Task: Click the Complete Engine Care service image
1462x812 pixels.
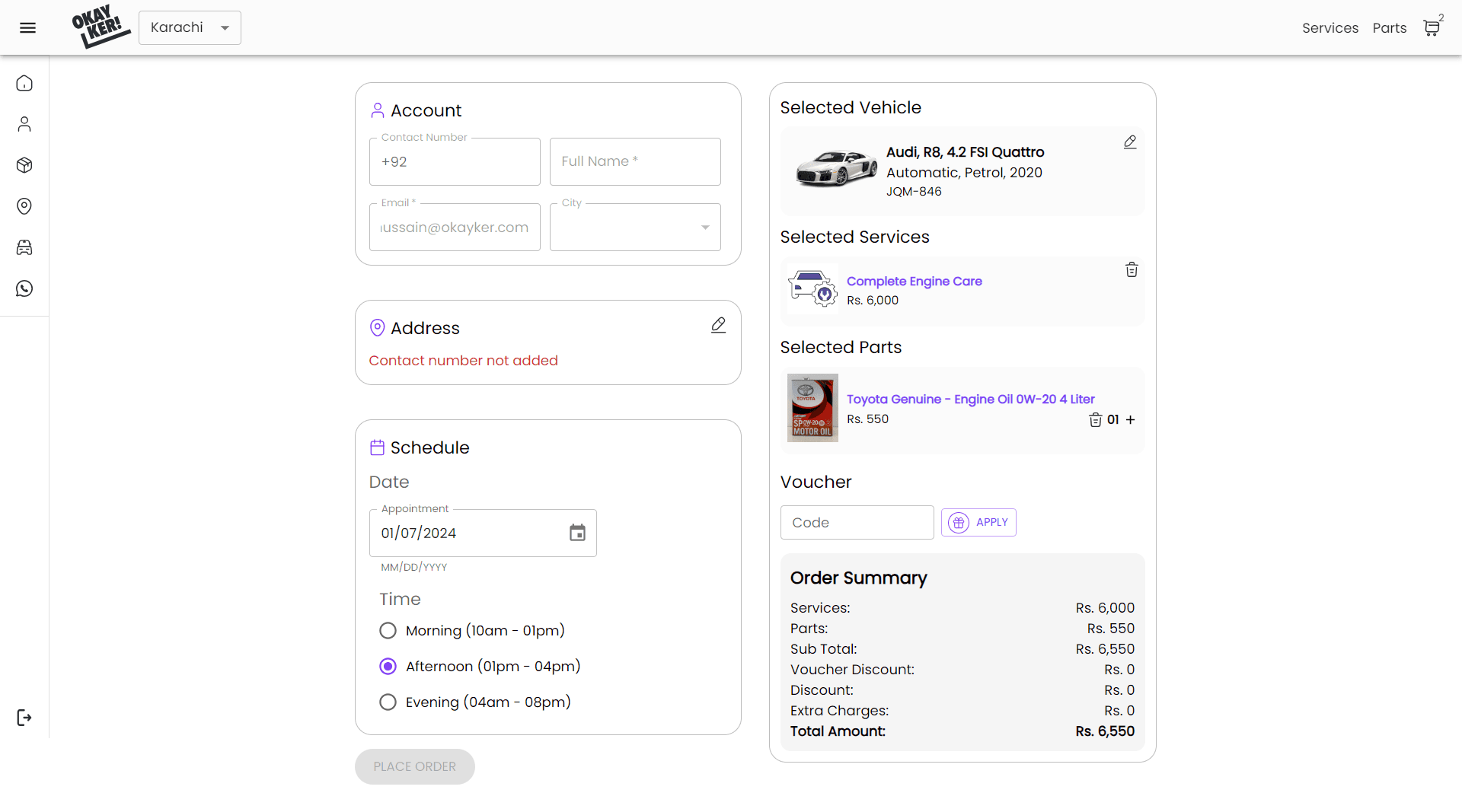Action: click(812, 289)
